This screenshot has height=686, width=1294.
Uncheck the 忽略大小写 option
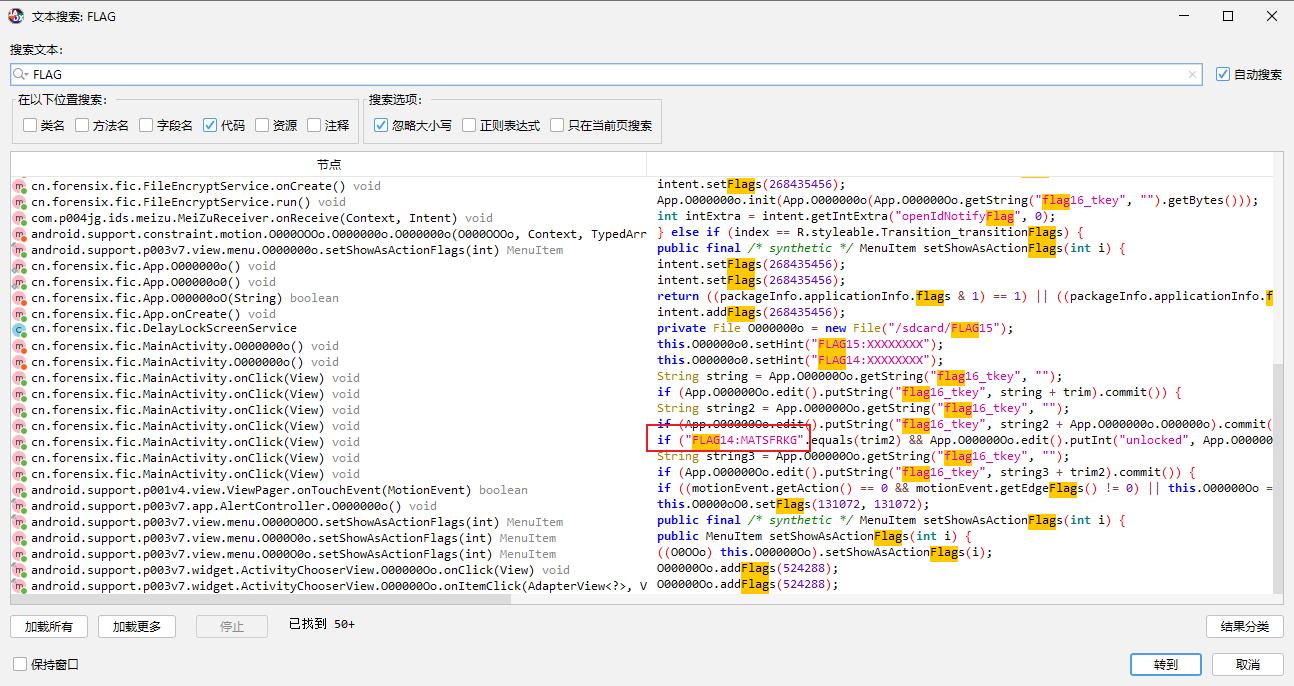point(381,125)
